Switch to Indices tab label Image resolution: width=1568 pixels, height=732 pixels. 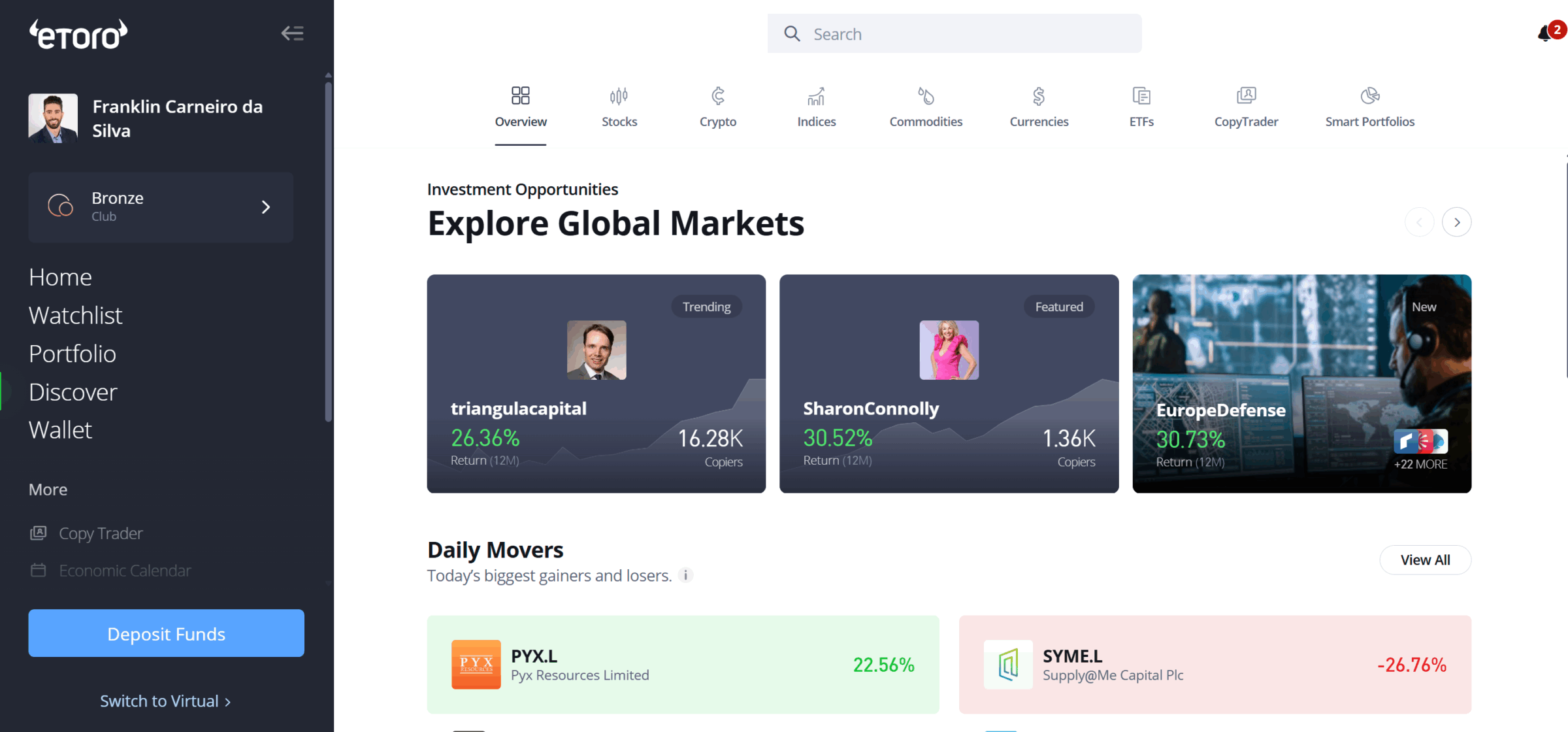click(817, 122)
